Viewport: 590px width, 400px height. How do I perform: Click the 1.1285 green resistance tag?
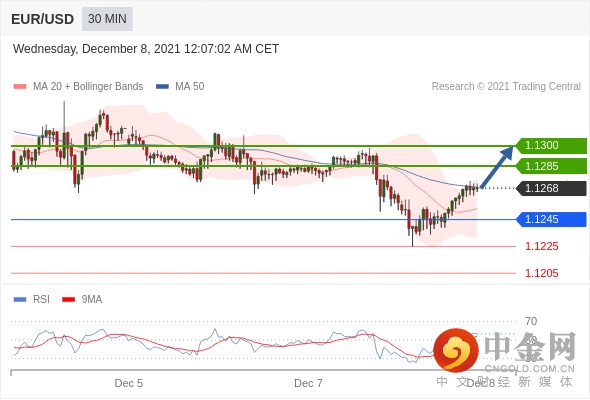[551, 166]
